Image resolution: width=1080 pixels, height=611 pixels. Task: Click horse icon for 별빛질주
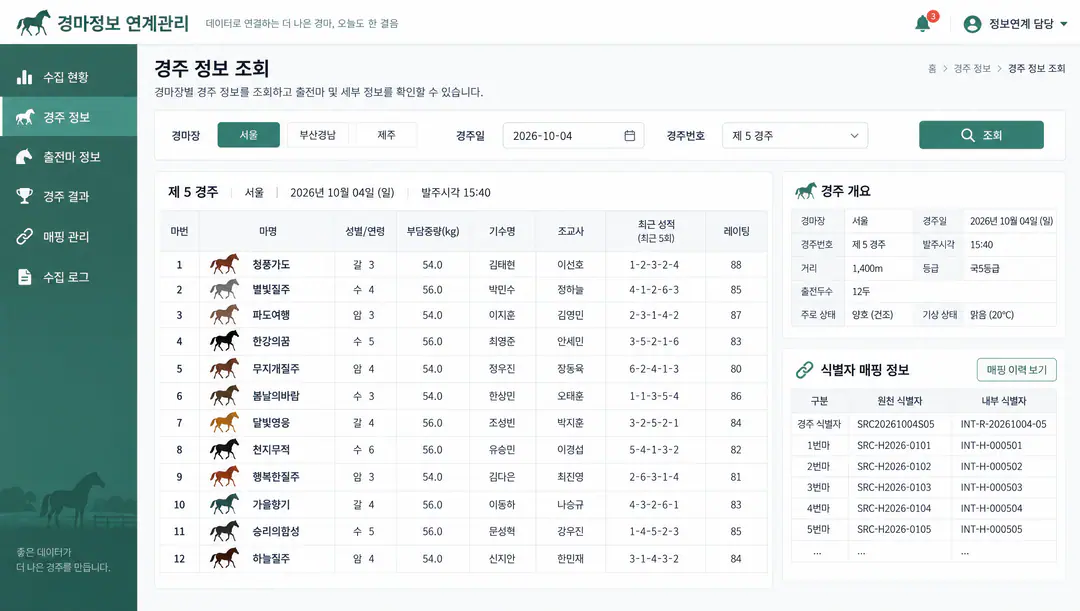coord(225,289)
